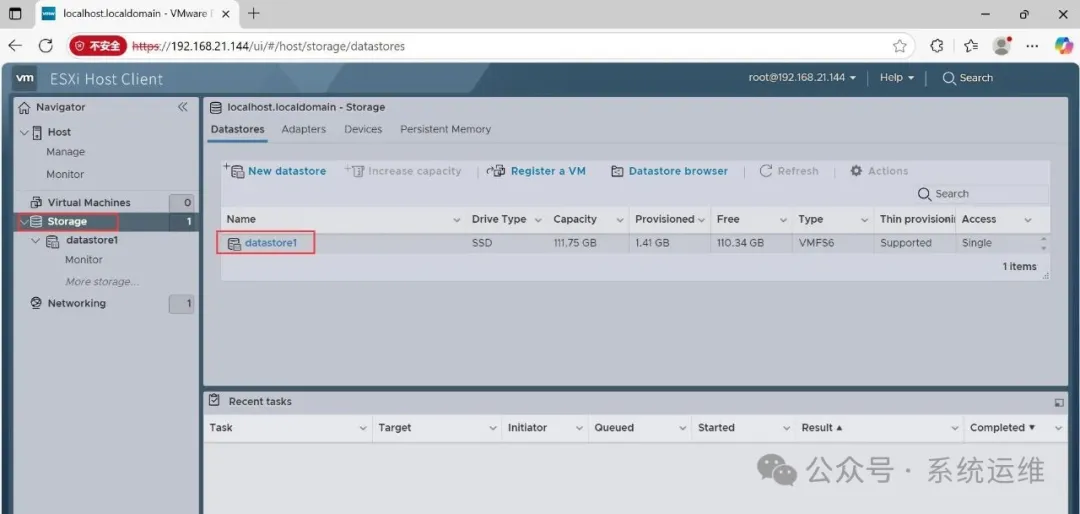Open root@192.168.21.144 user dropdown

(x=802, y=77)
